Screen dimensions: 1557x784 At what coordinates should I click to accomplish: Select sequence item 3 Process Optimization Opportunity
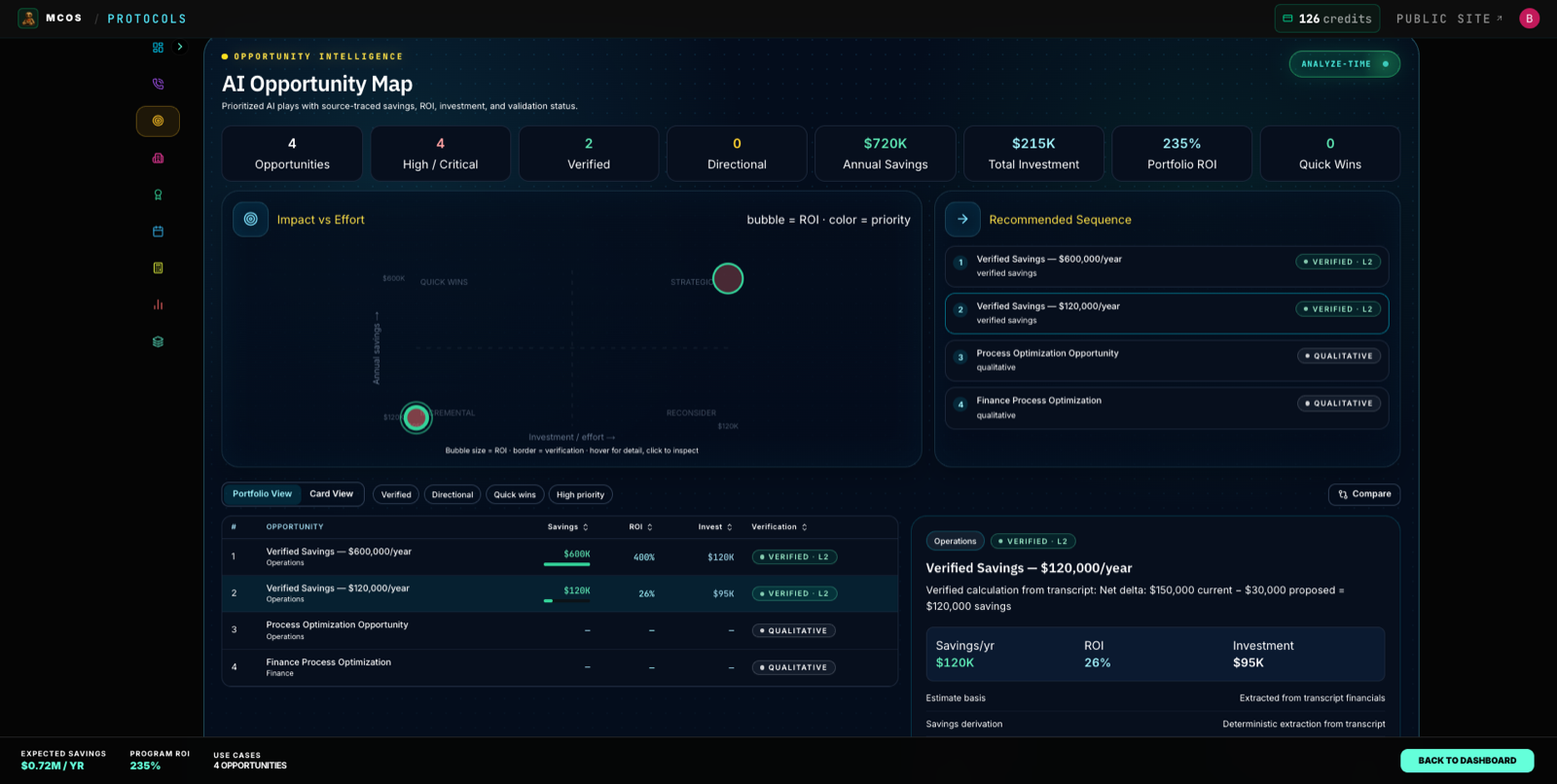tap(1167, 360)
